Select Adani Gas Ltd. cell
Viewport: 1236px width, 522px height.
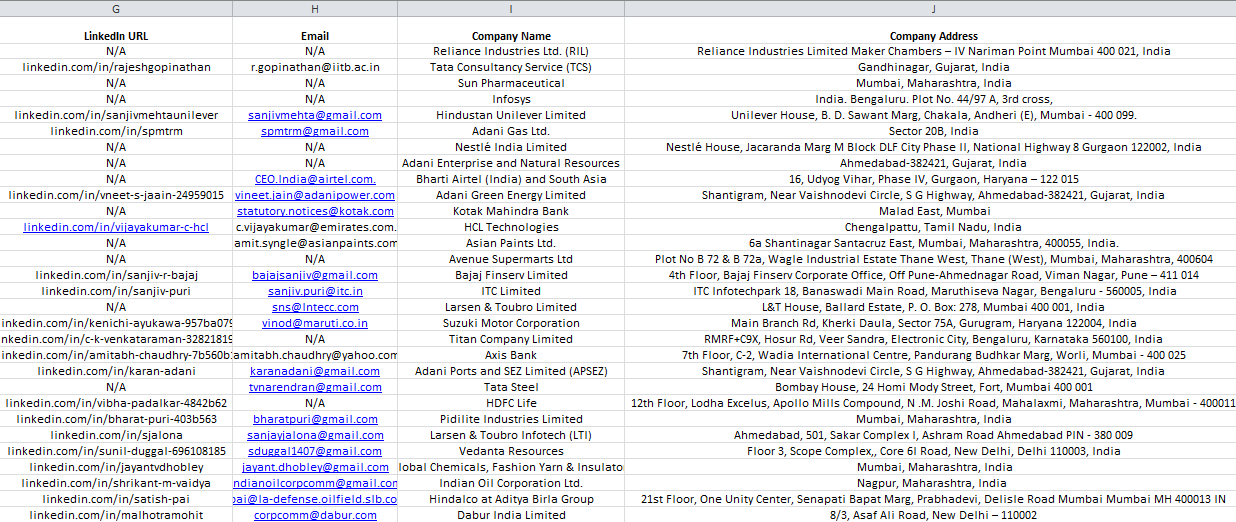click(x=511, y=131)
